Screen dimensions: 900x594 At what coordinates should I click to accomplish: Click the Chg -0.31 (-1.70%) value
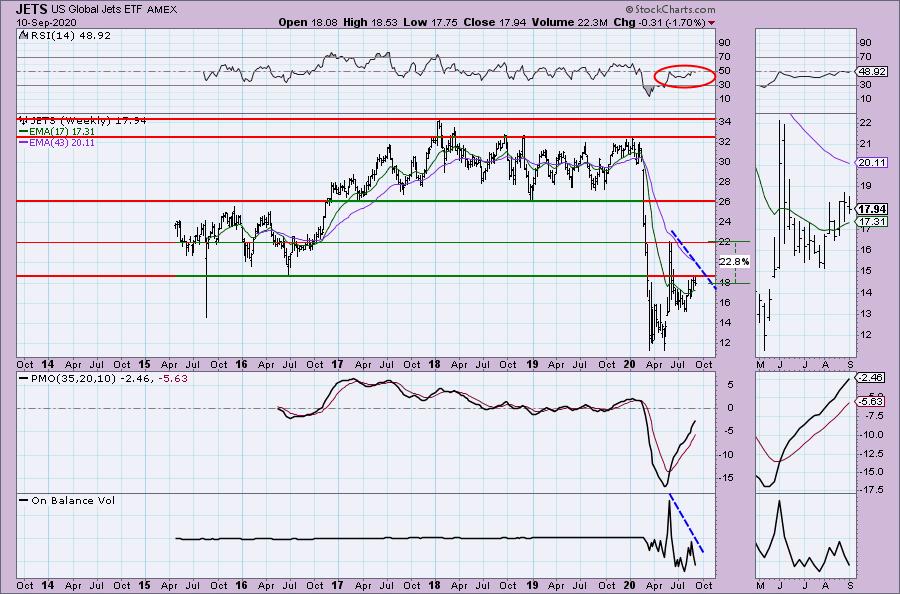tap(659, 22)
